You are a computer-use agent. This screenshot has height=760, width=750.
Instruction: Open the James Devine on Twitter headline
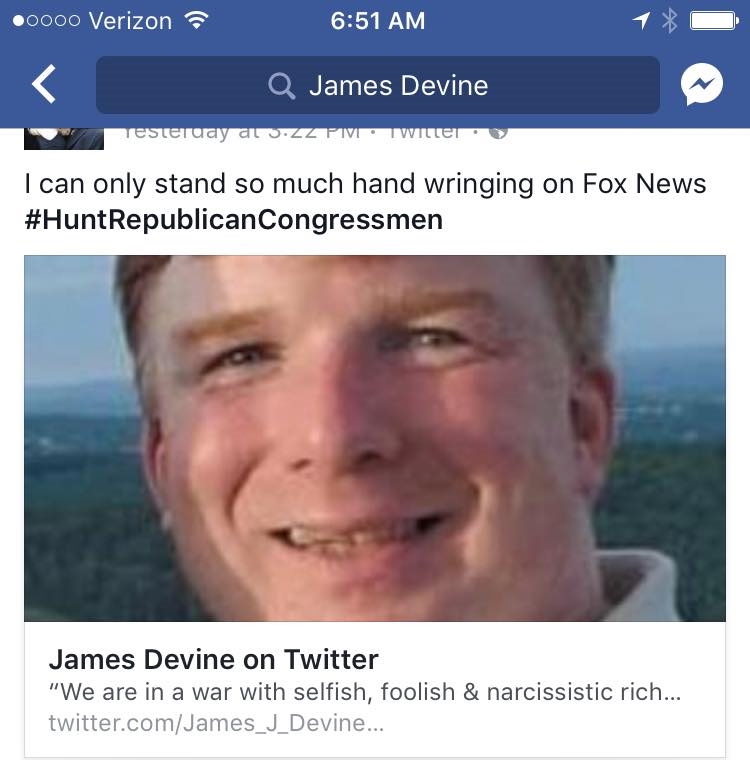coord(213,659)
